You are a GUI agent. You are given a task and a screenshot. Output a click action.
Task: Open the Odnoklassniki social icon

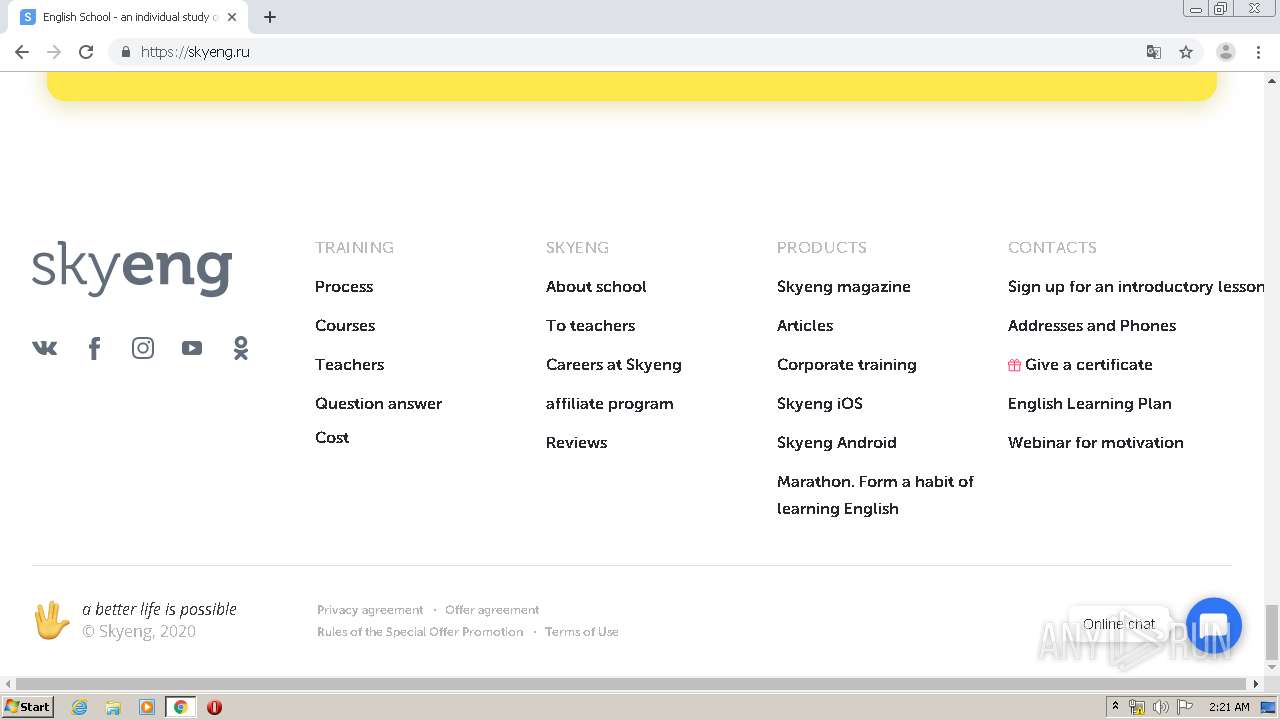(x=241, y=348)
